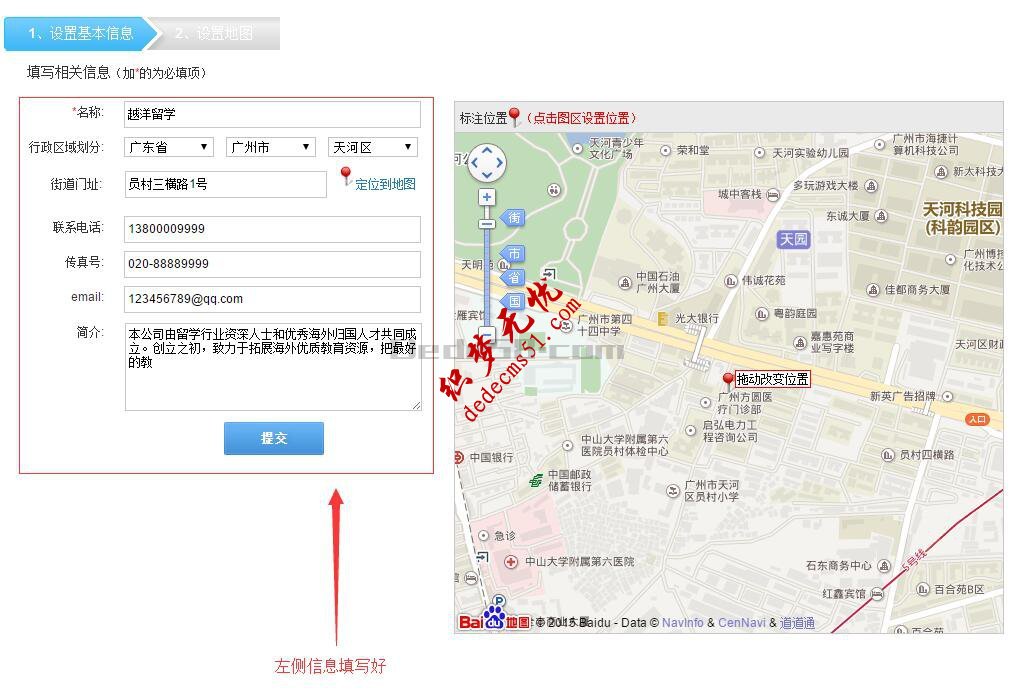Click the pan-left arrow on the map compass
1014x698 pixels.
[474, 162]
